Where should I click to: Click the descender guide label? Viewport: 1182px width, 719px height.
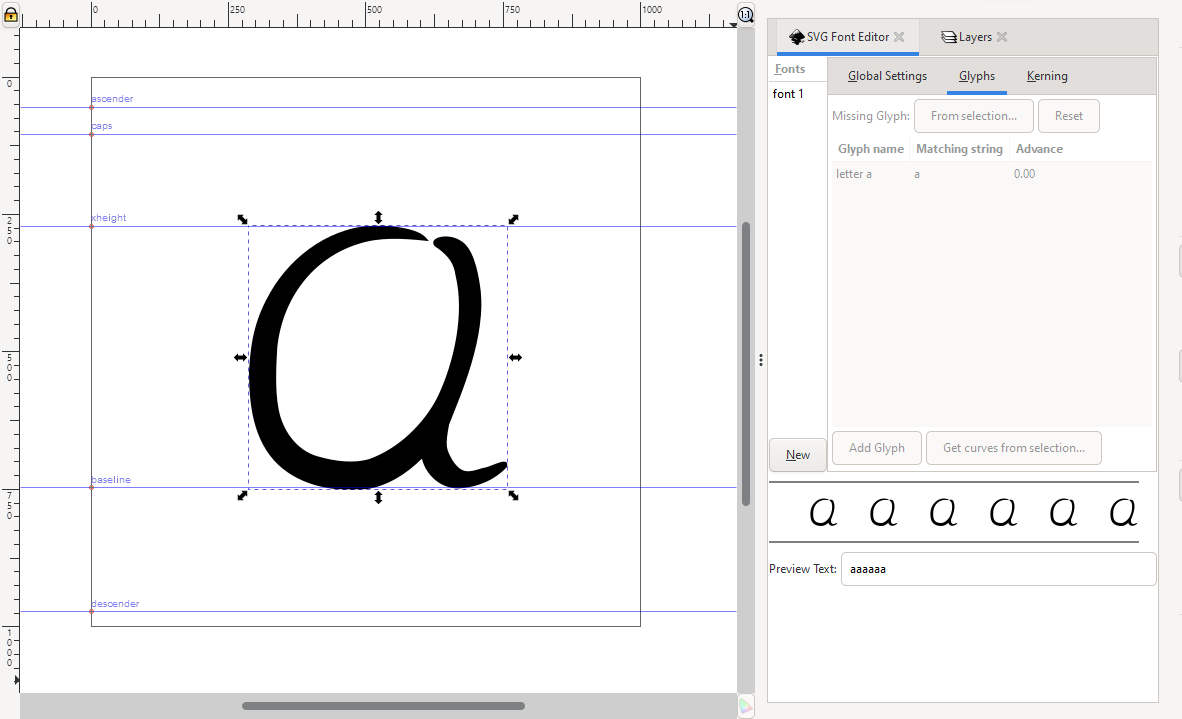coord(115,604)
